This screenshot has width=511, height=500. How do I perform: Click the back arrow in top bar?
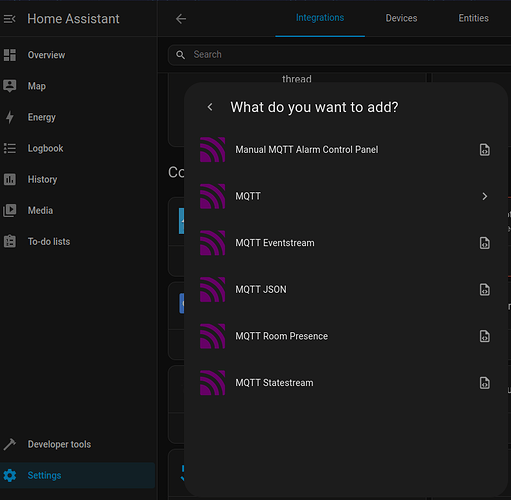[x=181, y=19]
